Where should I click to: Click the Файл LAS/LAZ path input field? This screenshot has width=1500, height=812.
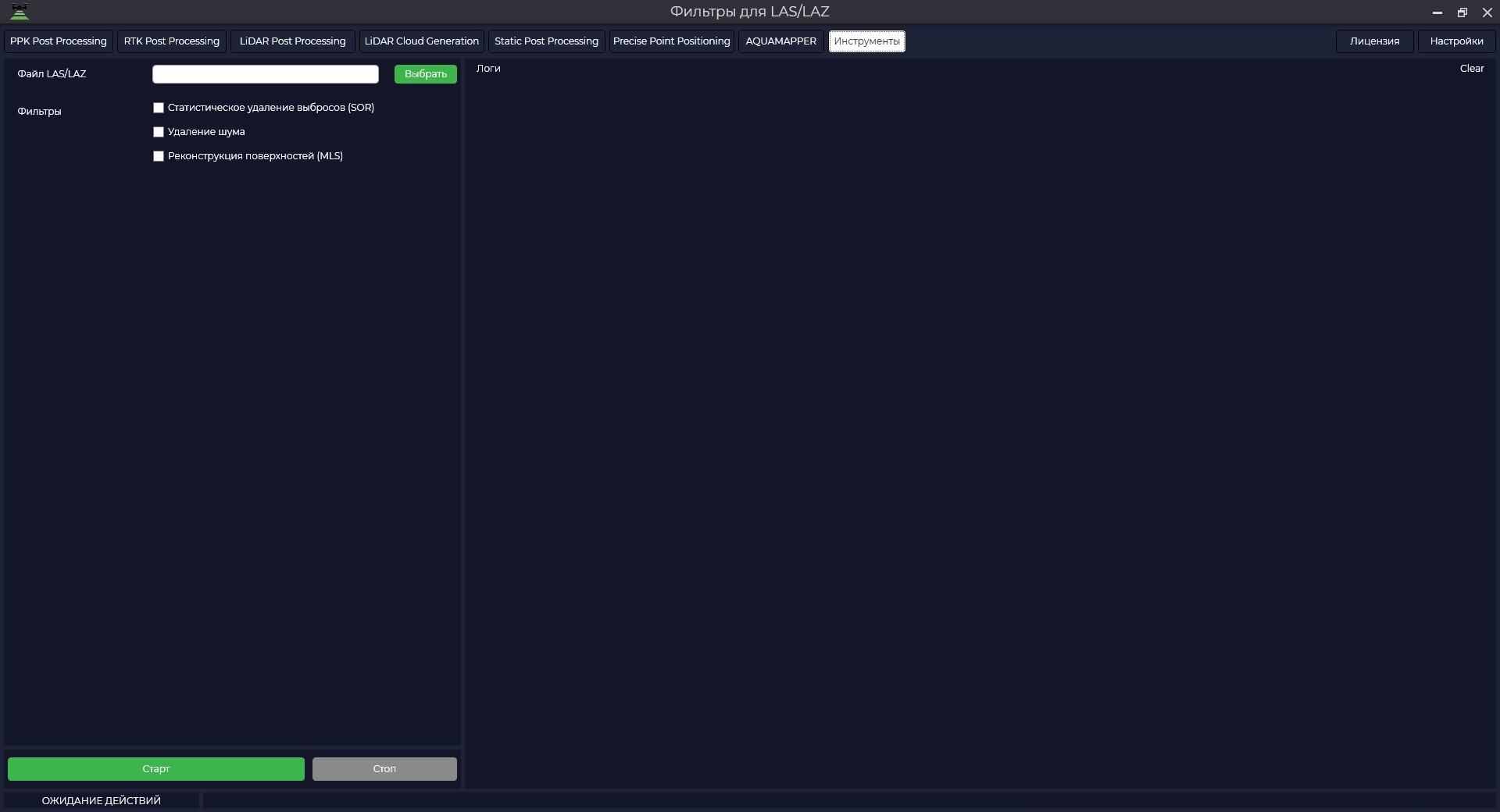pos(266,74)
